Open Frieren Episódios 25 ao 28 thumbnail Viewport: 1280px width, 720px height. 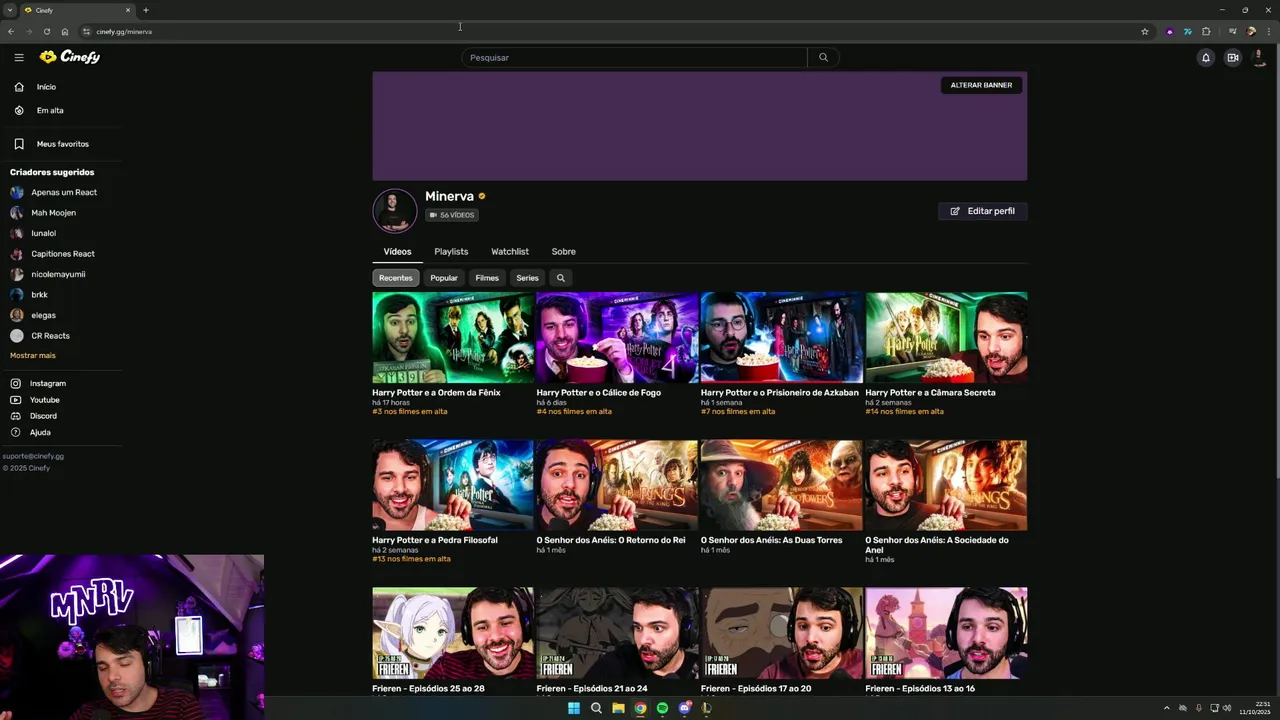pyautogui.click(x=453, y=633)
